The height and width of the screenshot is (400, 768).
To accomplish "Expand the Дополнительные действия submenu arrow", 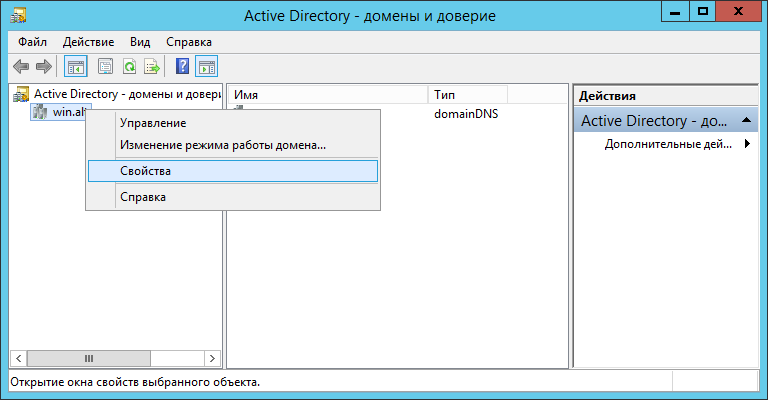I will coord(747,144).
